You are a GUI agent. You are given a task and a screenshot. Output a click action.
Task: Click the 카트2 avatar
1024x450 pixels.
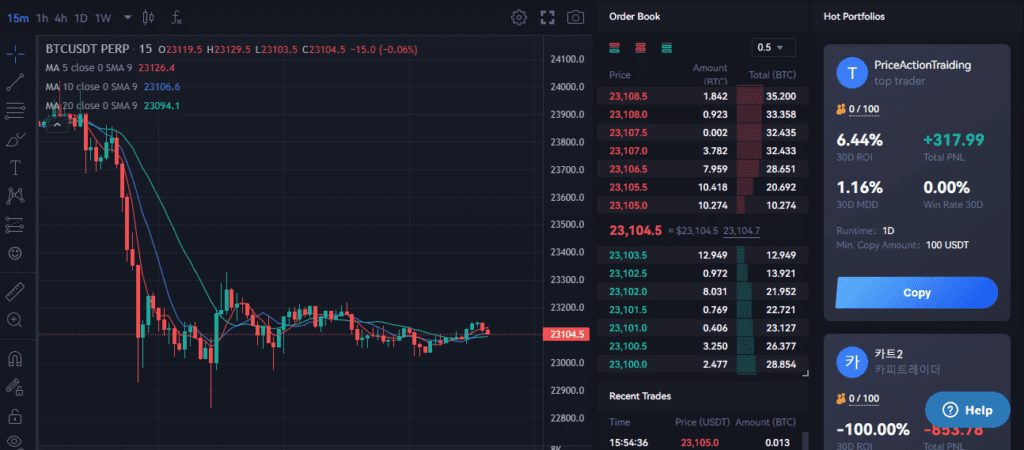tap(852, 361)
